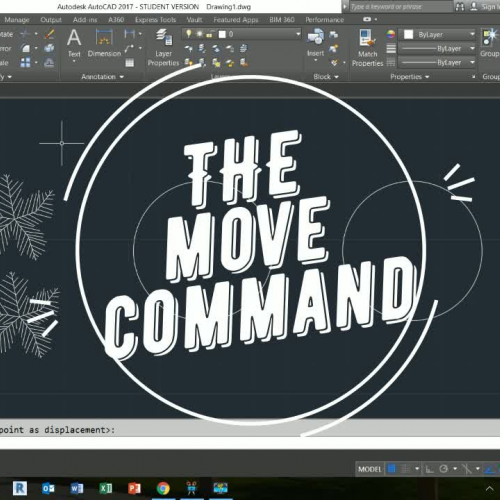Open Properties panel dialog launcher arrow
This screenshot has width=500, height=500.
(473, 77)
